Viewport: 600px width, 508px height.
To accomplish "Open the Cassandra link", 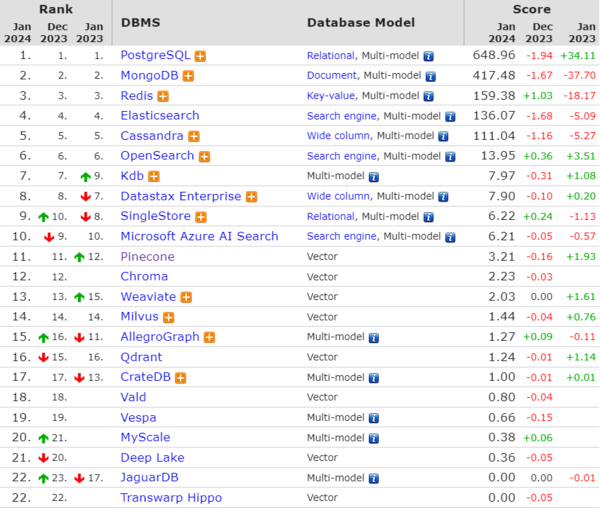I will [x=152, y=136].
